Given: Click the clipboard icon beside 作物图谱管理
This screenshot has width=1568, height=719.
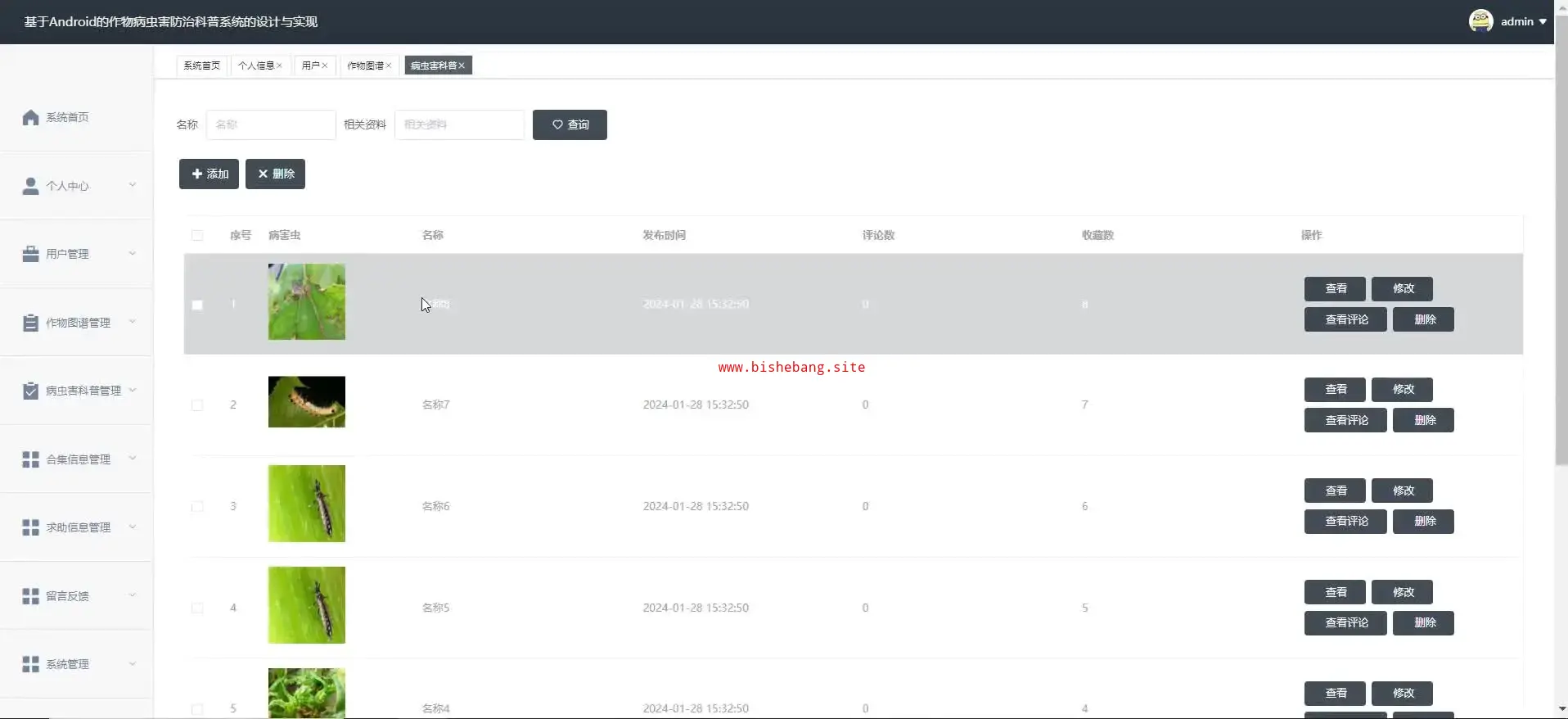Looking at the screenshot, I should [x=30, y=323].
